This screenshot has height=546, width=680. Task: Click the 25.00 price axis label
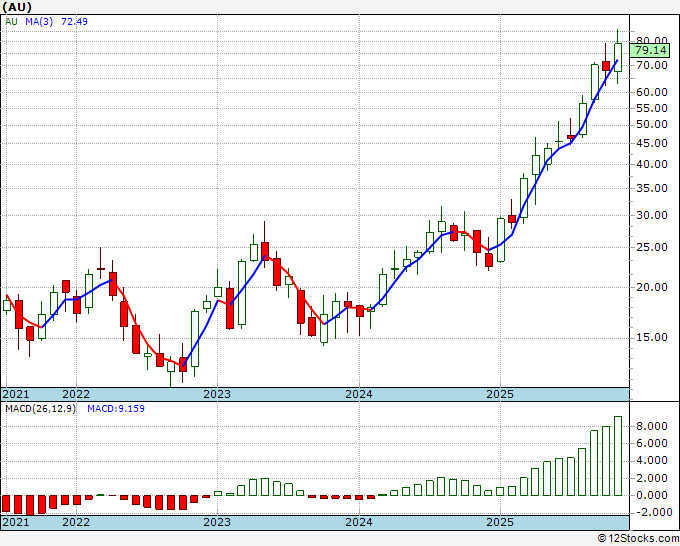(x=651, y=247)
